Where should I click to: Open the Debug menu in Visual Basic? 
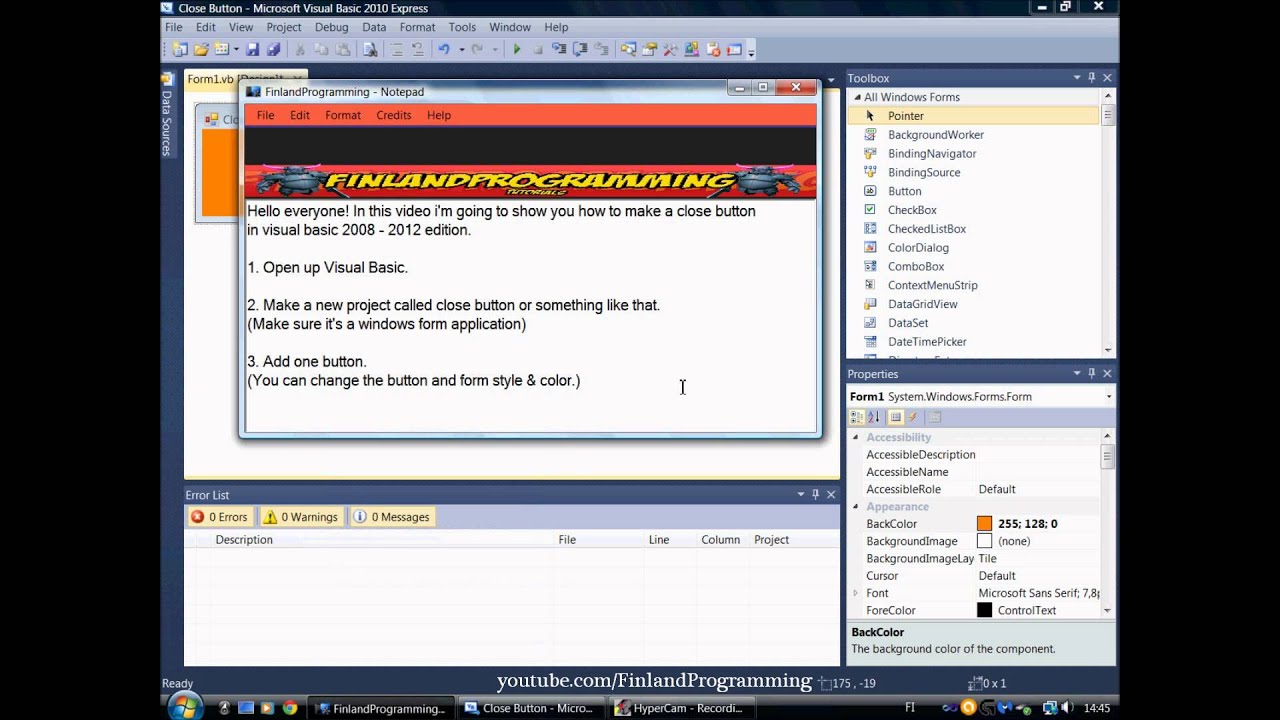pos(331,27)
